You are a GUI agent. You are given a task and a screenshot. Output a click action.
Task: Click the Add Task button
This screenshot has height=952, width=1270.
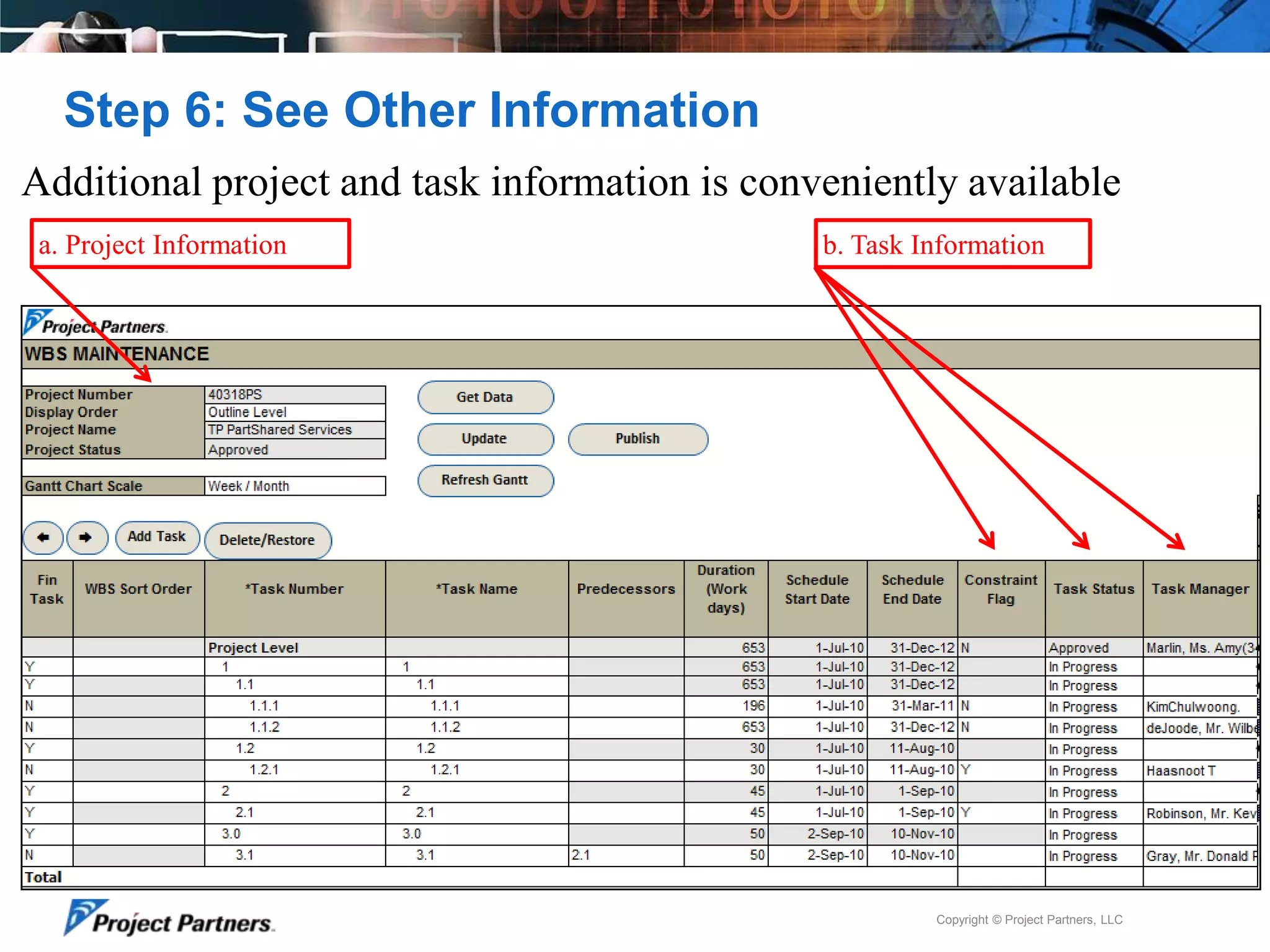point(158,537)
